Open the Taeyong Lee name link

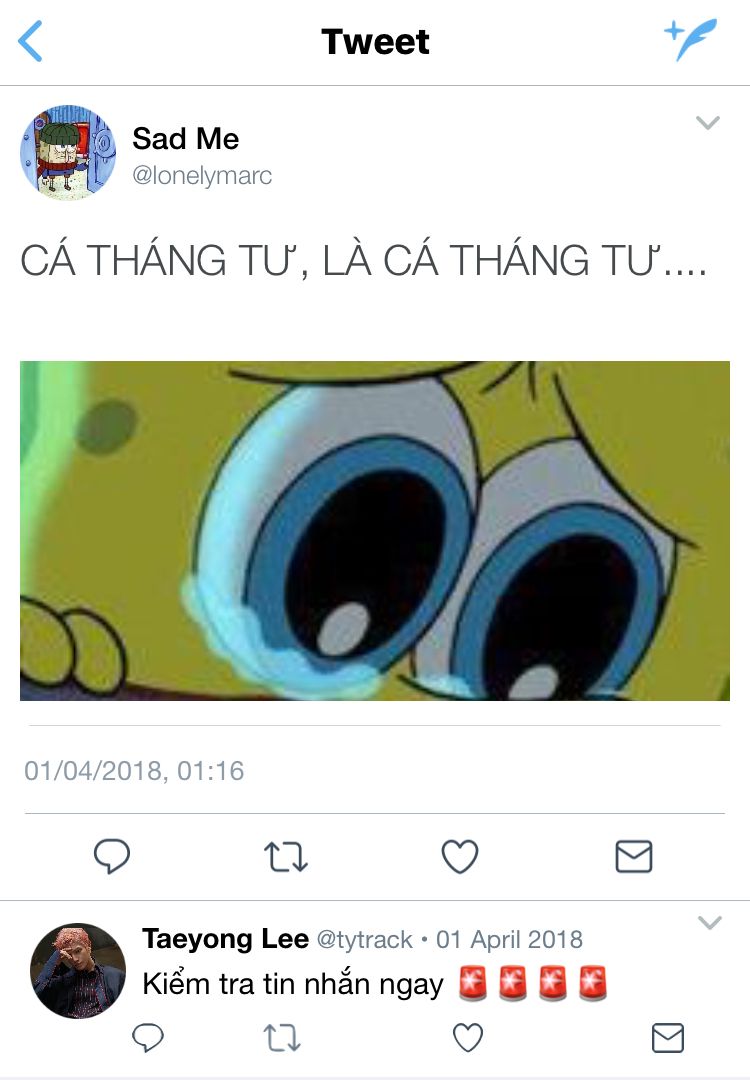point(225,939)
